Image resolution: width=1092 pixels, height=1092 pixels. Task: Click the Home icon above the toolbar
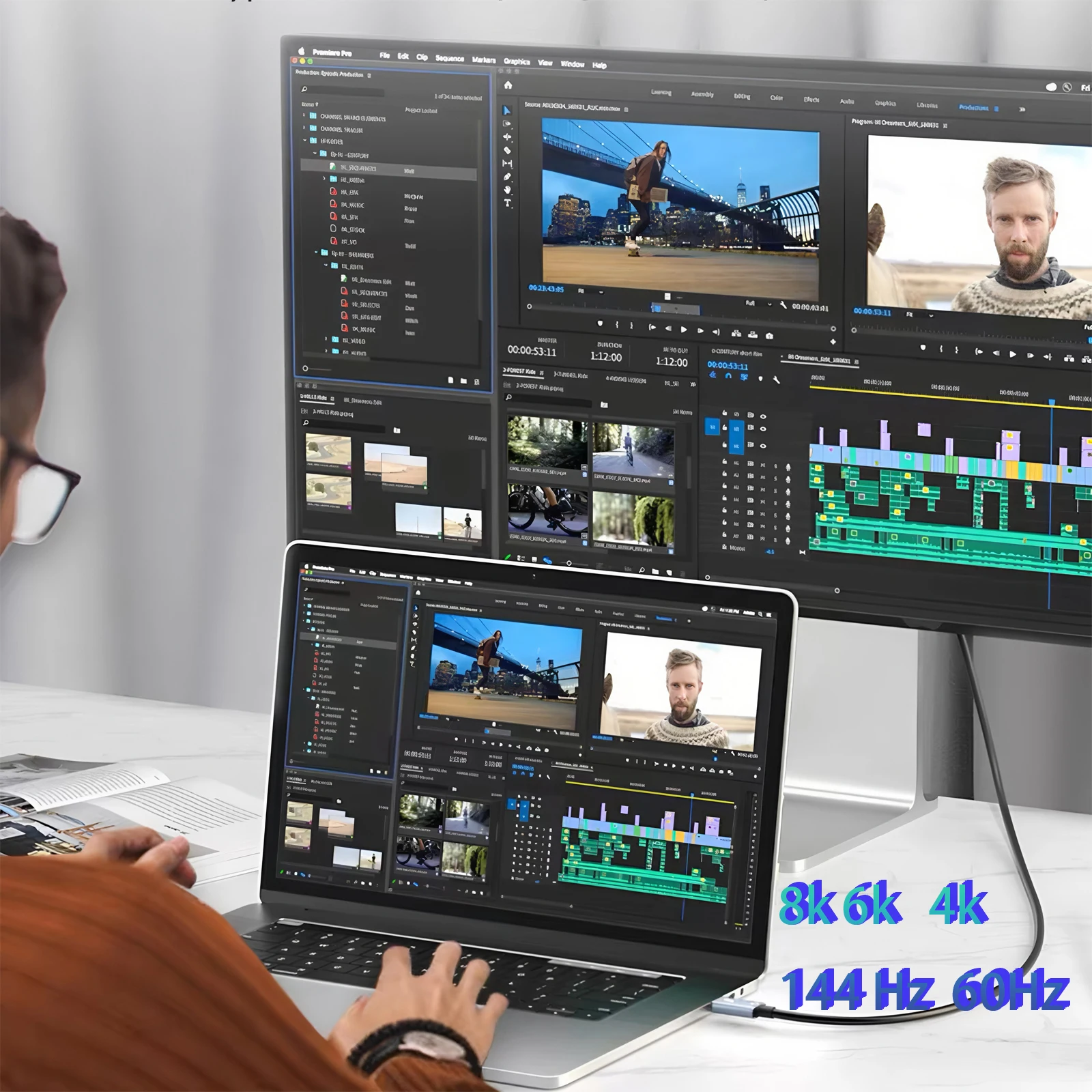click(508, 85)
